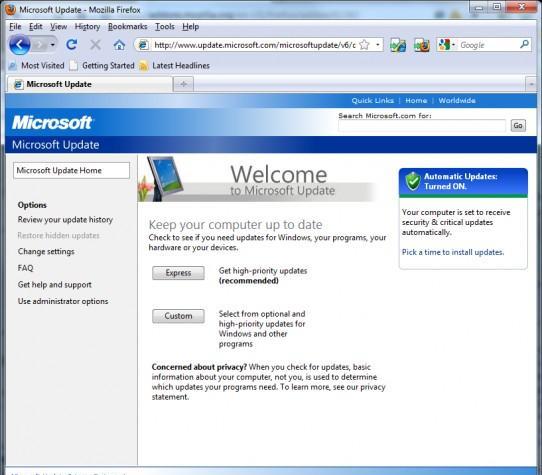This screenshot has height=475, width=542.
Task: Reload the page with the refresh icon
Action: pyautogui.click(x=72, y=45)
